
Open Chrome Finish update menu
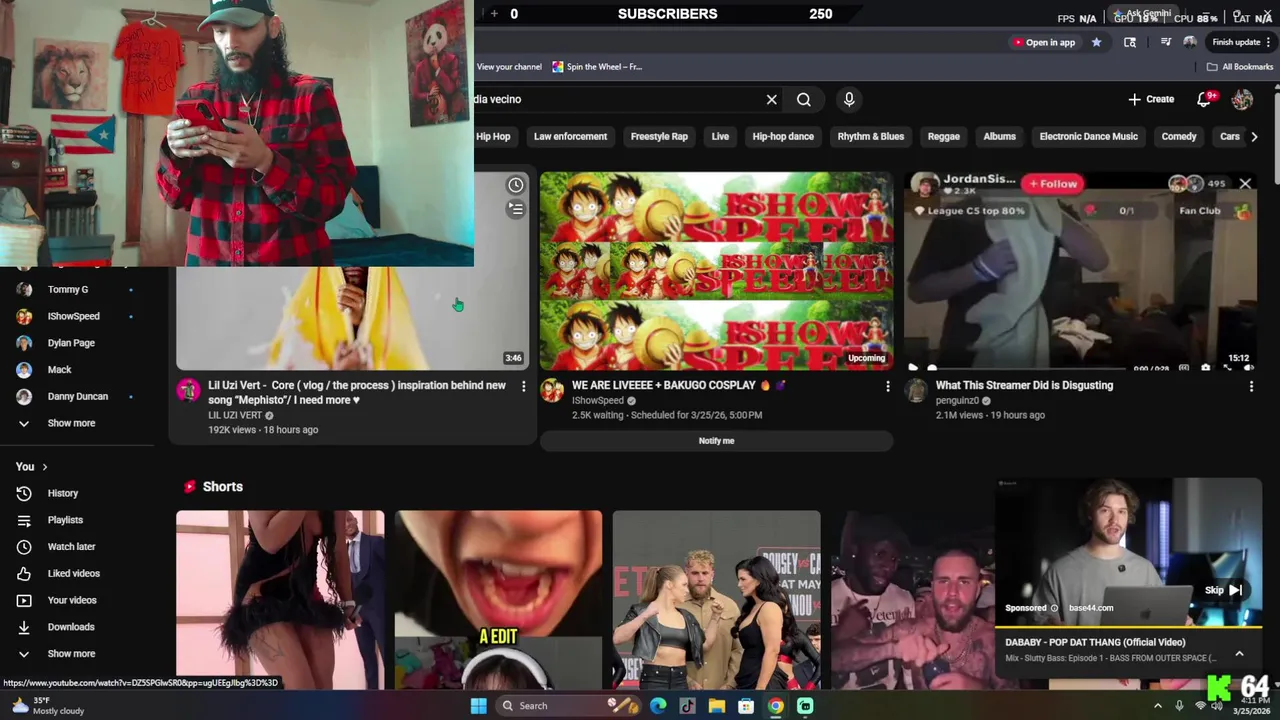point(1242,42)
